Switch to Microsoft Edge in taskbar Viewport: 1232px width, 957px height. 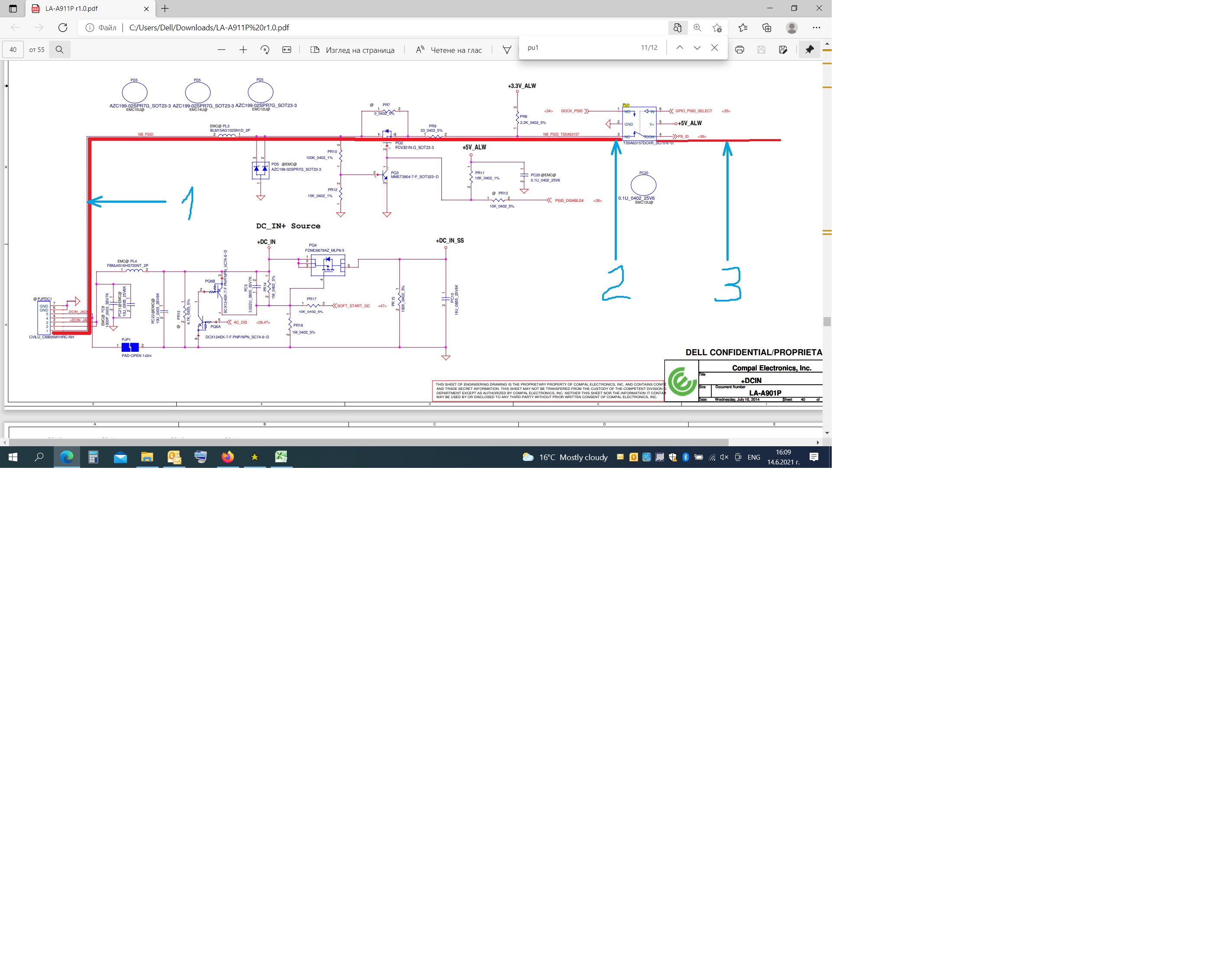67,457
